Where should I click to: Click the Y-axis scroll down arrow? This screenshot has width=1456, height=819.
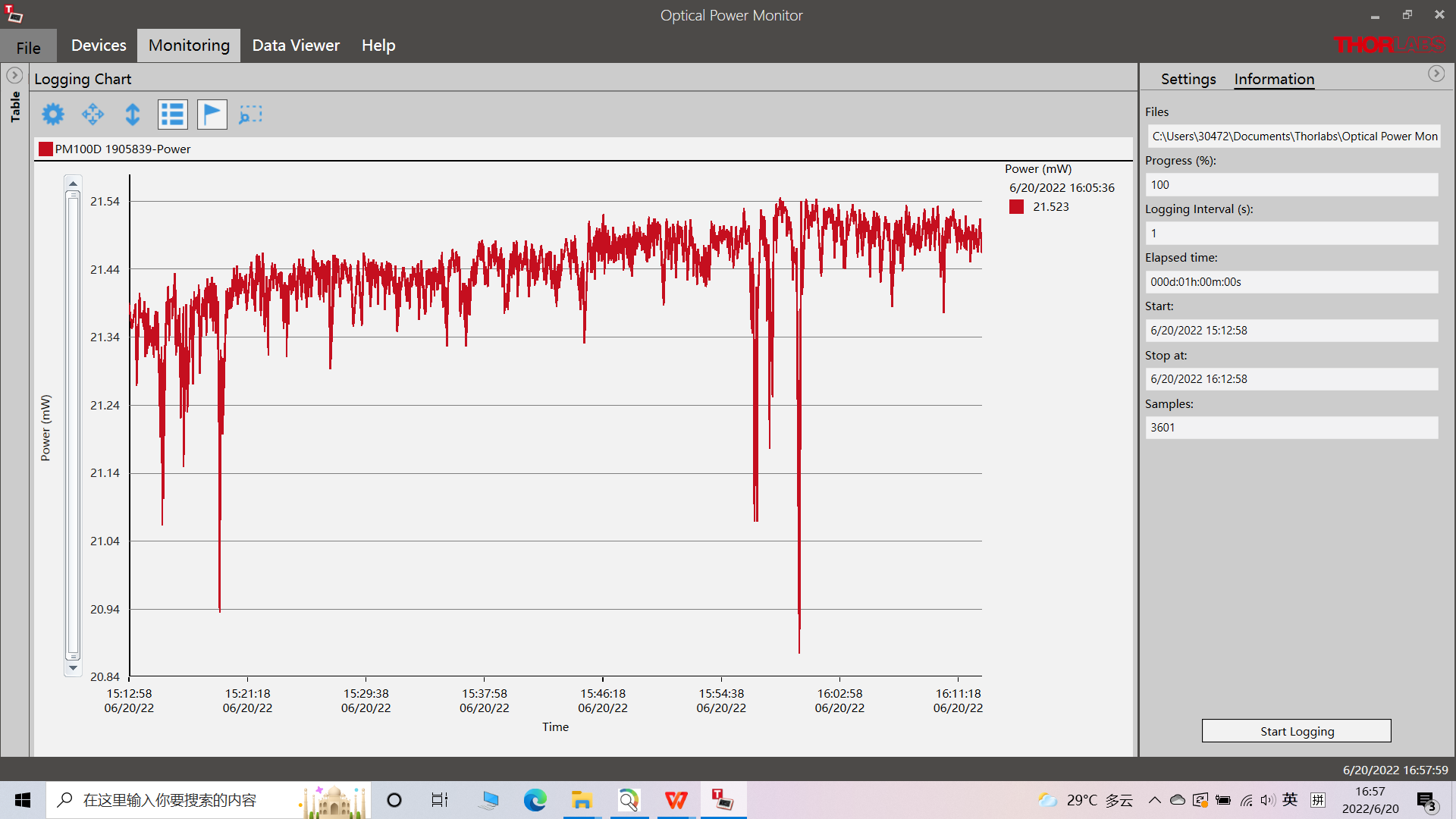coord(73,668)
